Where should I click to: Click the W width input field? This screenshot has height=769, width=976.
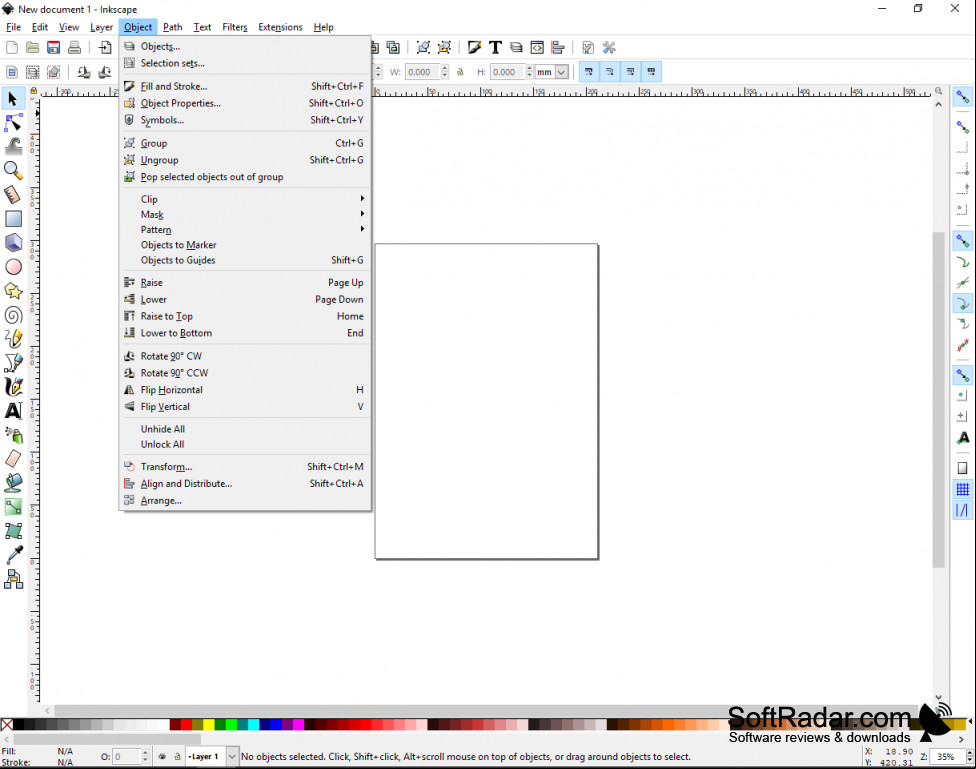pyautogui.click(x=423, y=72)
